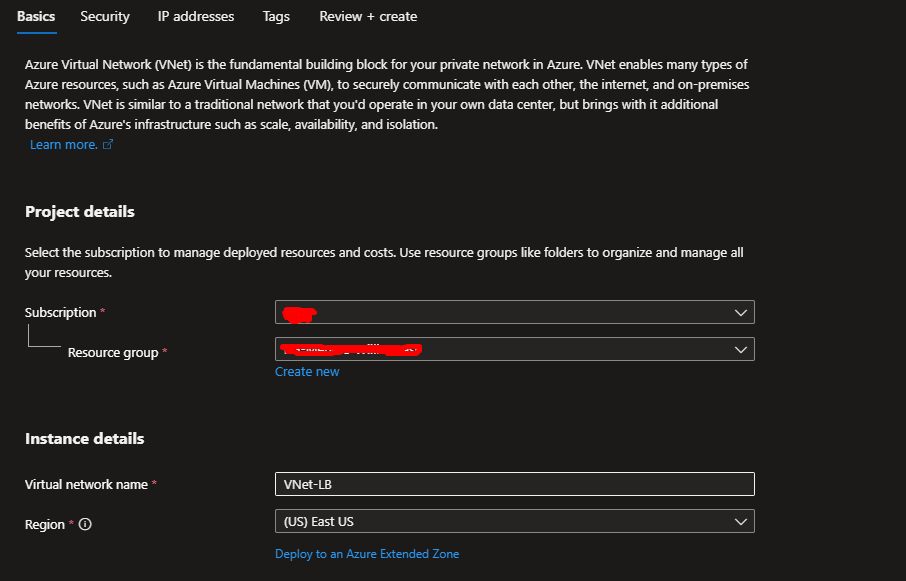Screen dimensions: 906x581
Task: Expand the Resource group selection field
Action: 514,350
